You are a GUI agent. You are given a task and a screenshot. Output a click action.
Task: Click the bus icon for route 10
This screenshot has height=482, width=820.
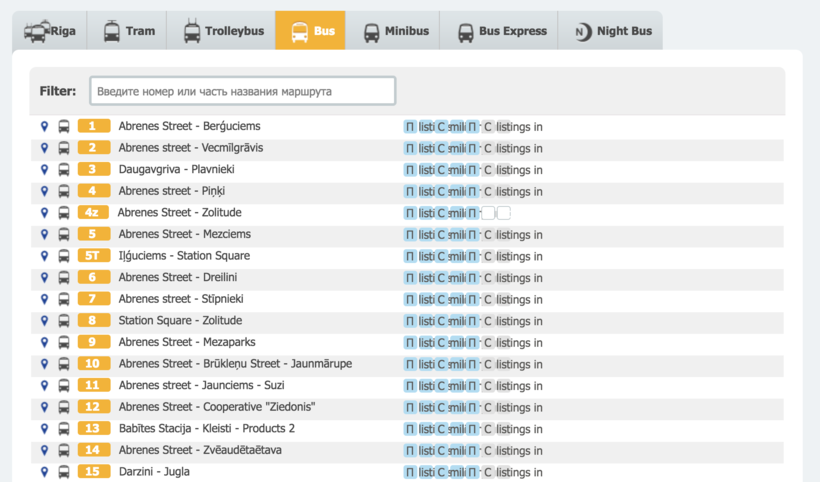coord(64,364)
